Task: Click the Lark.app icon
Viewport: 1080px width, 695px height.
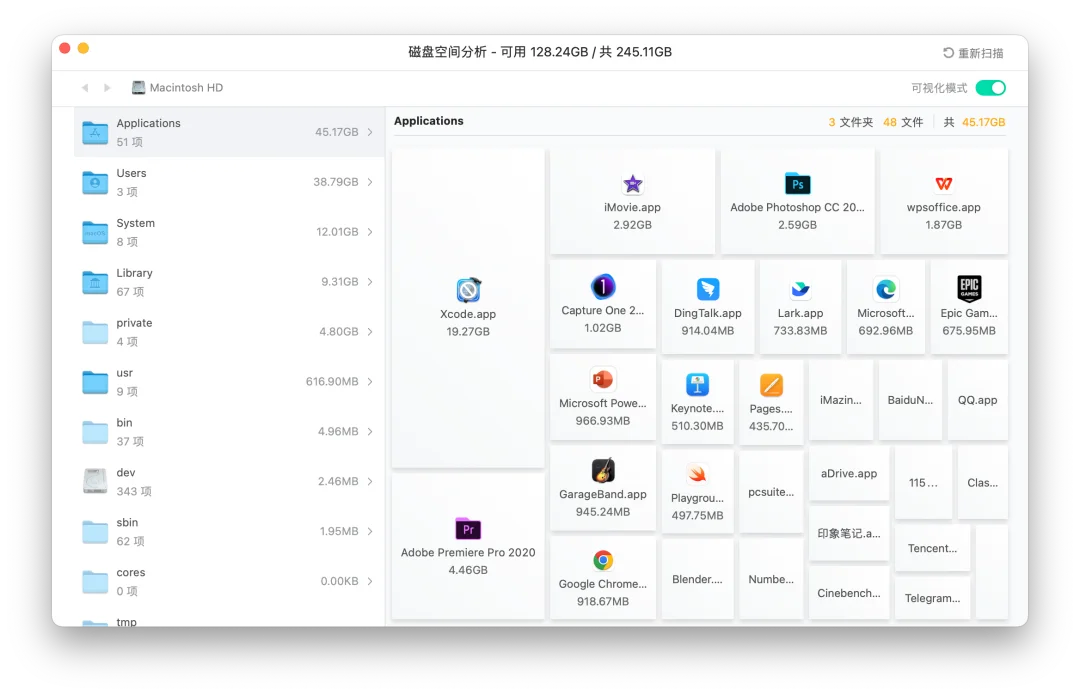Action: [x=800, y=289]
